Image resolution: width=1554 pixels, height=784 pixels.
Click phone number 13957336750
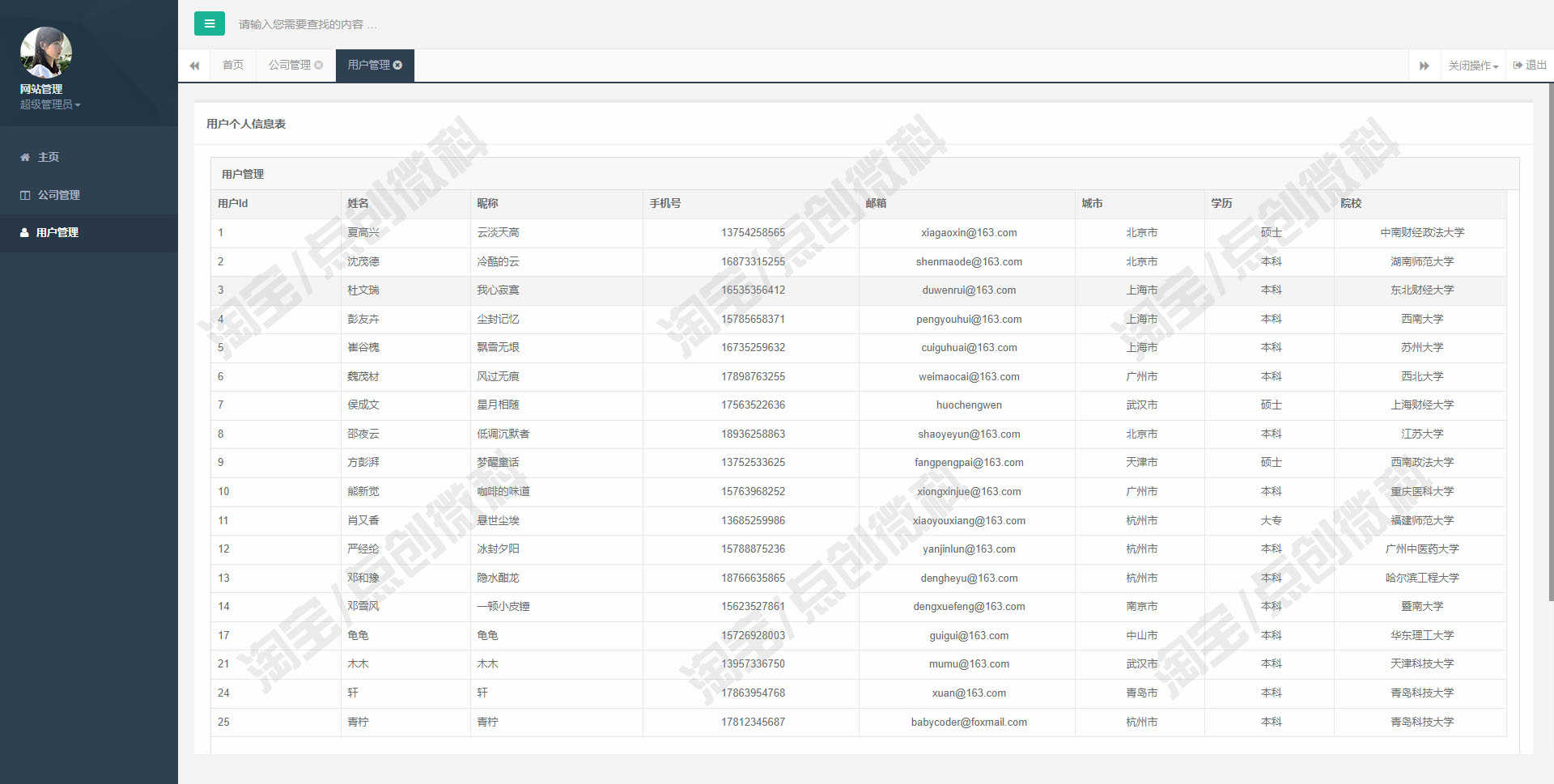(754, 663)
